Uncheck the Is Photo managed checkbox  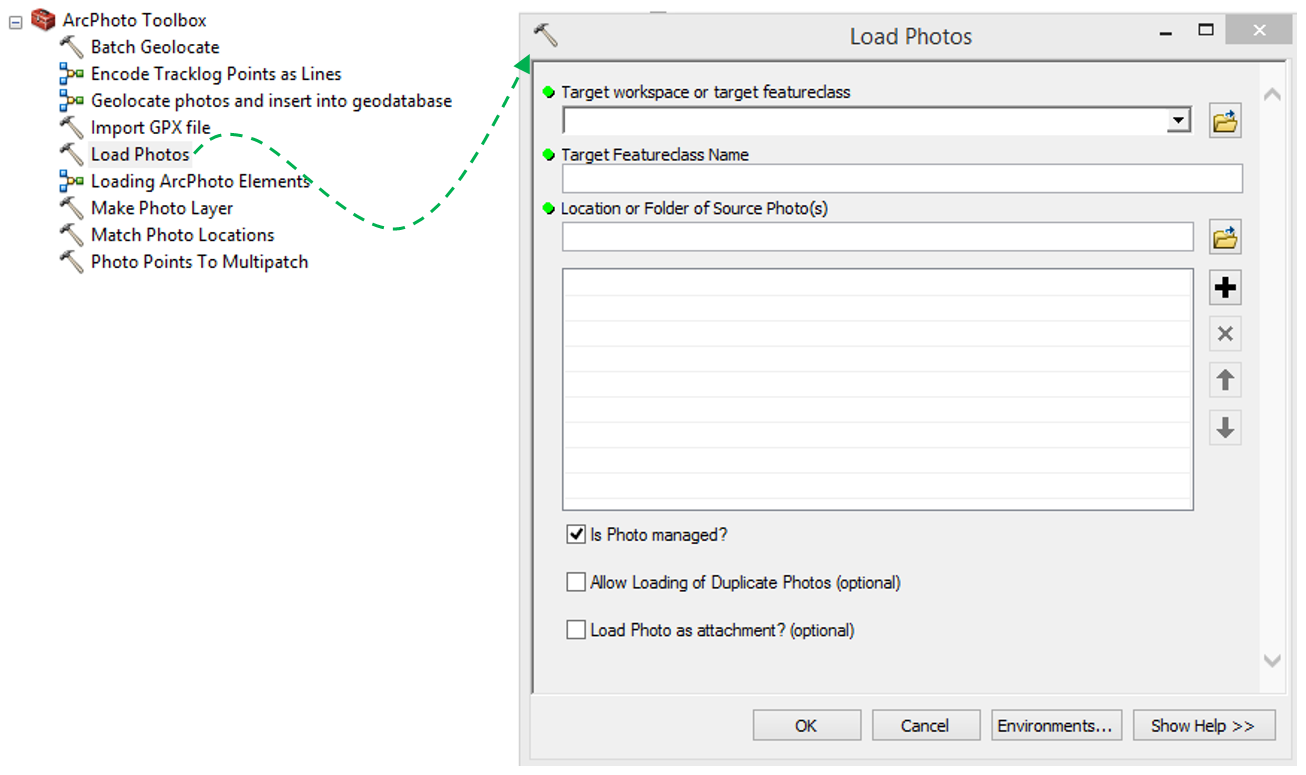pos(576,535)
